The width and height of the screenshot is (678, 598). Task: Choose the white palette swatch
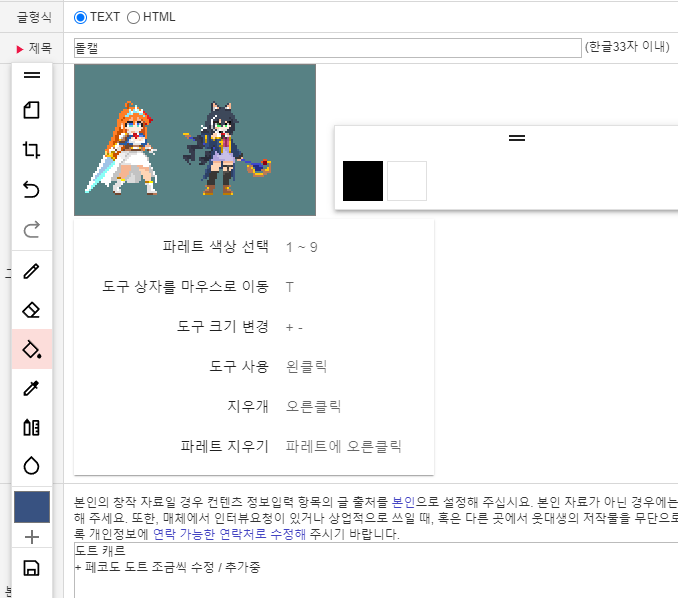[407, 181]
